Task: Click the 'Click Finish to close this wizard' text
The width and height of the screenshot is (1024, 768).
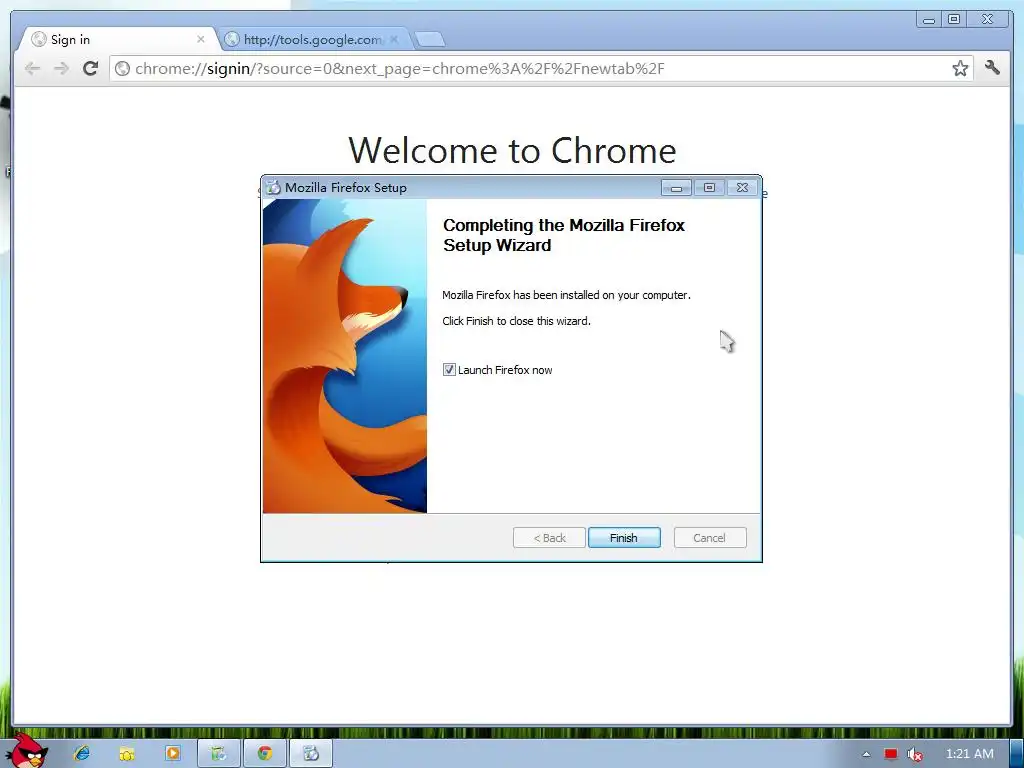Action: pyautogui.click(x=516, y=321)
